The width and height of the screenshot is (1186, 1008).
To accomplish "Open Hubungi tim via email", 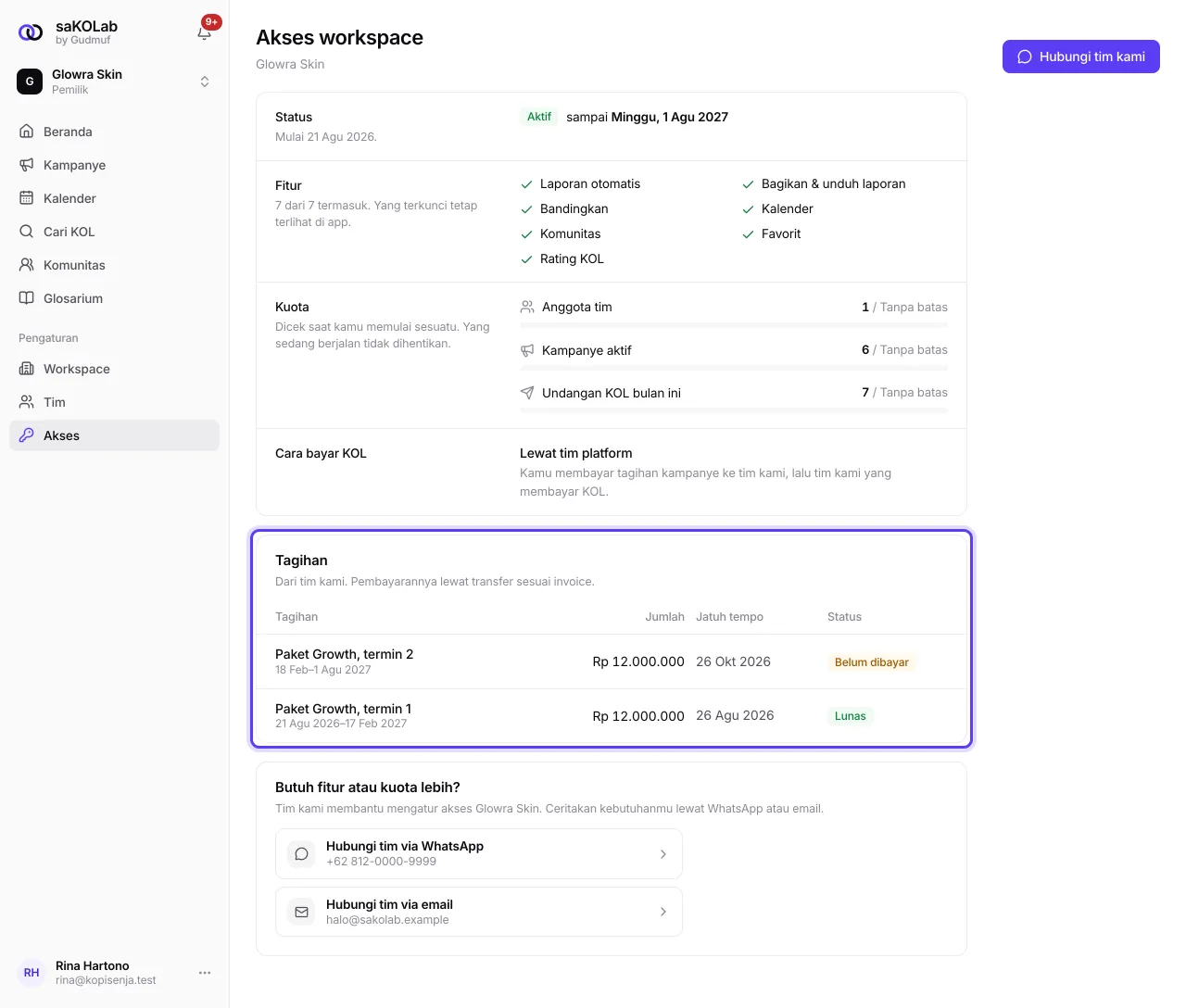I will pos(479,912).
